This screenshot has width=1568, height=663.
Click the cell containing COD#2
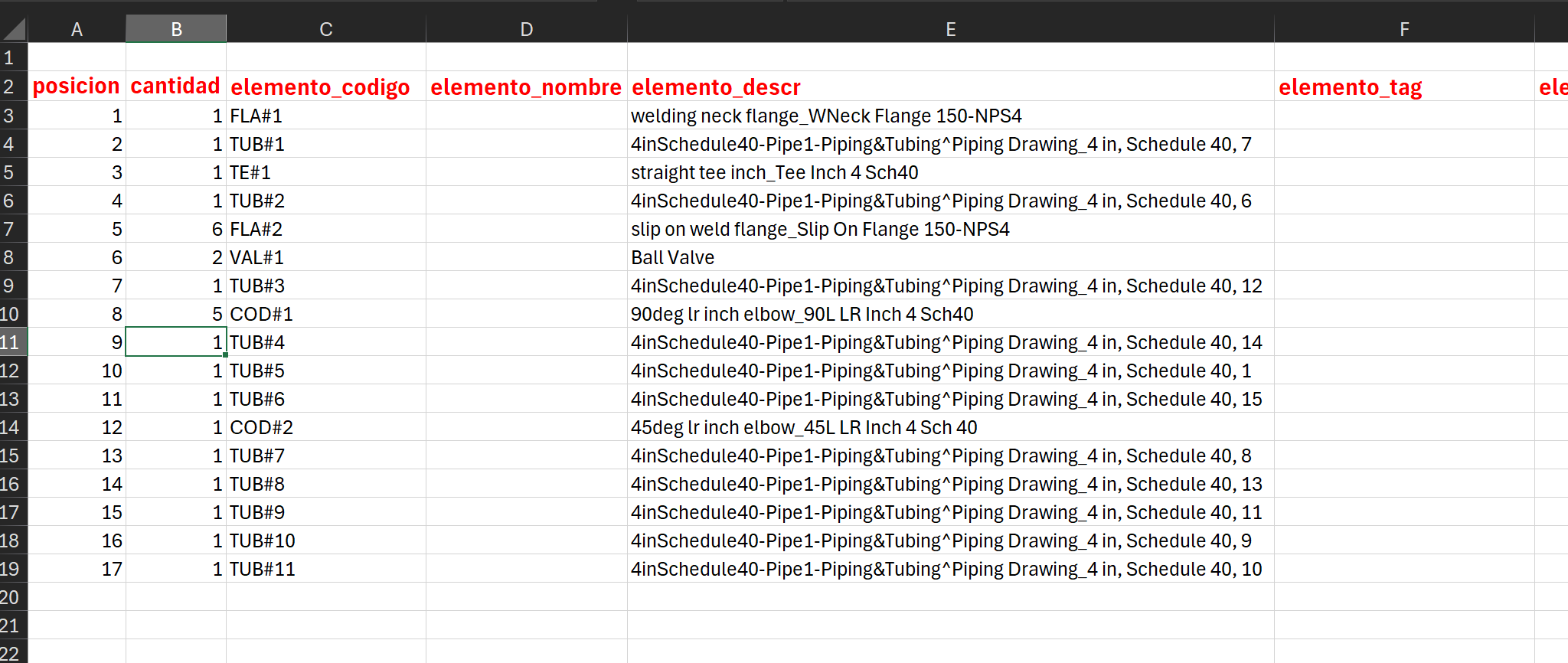click(x=325, y=427)
